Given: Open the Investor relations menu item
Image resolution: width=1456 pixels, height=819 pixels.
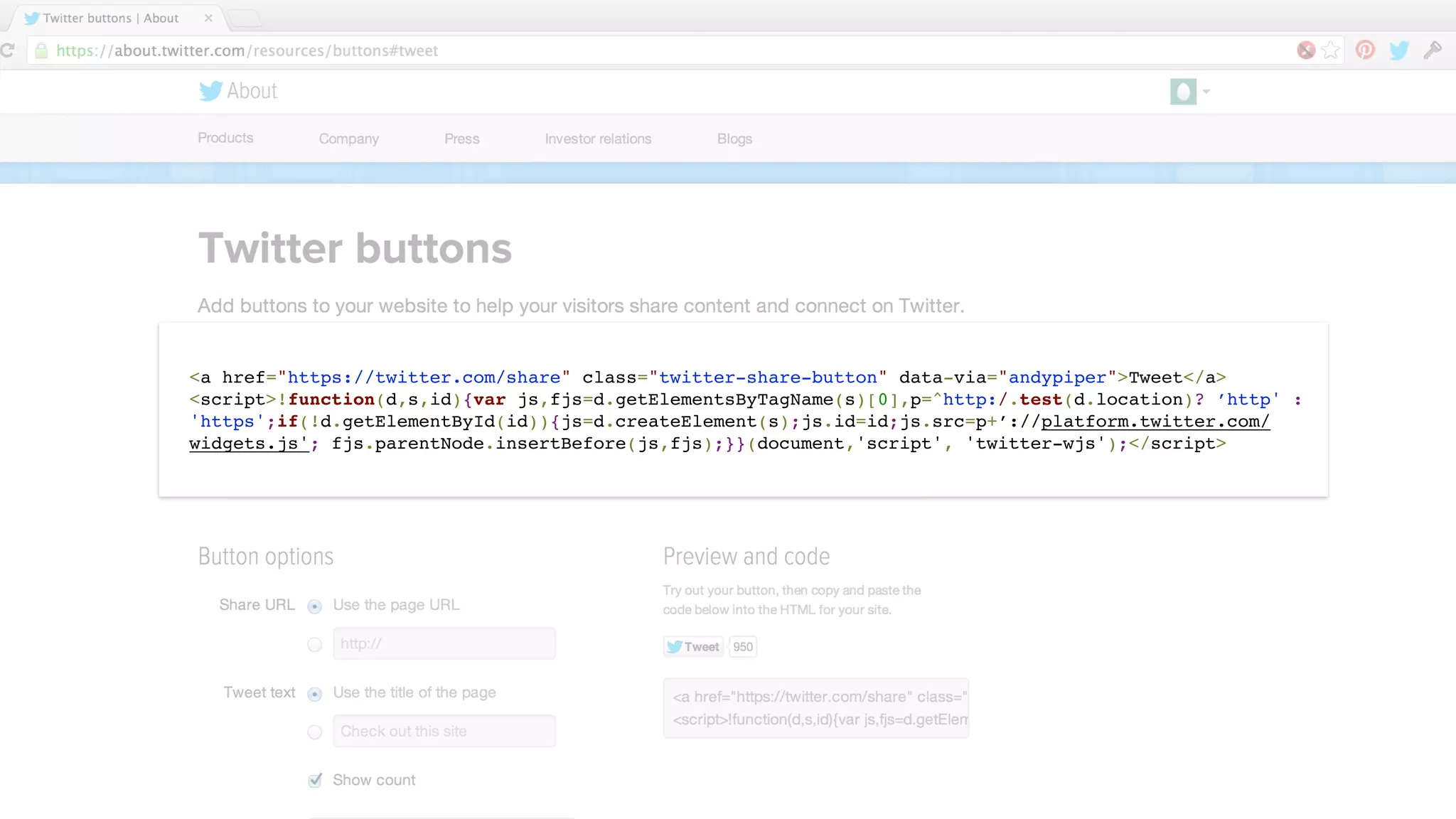Looking at the screenshot, I should click(598, 139).
